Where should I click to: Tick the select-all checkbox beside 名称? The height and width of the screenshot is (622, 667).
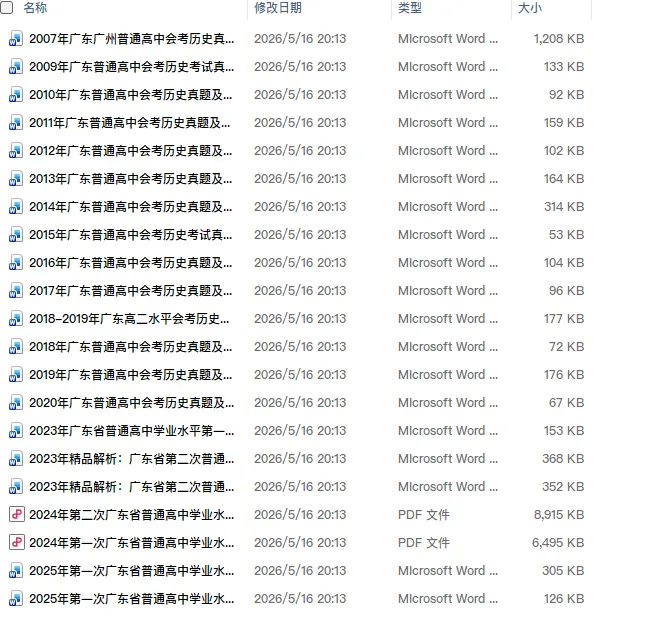click(x=6, y=7)
